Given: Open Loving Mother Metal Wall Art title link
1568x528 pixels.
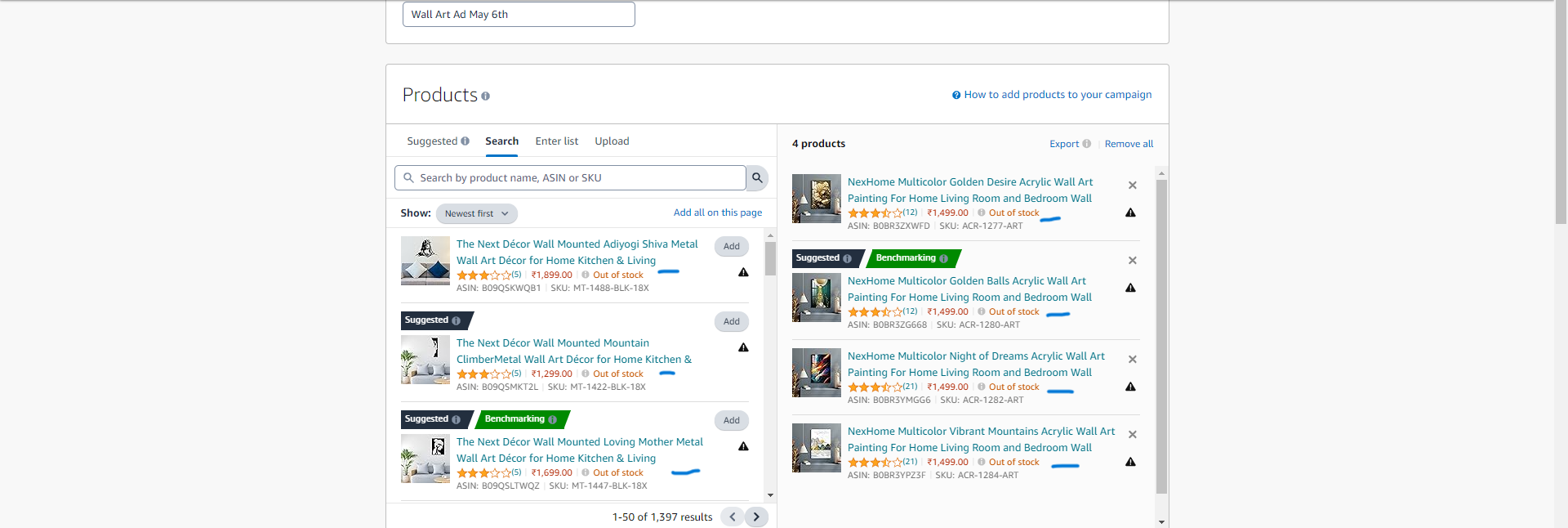Looking at the screenshot, I should (580, 450).
